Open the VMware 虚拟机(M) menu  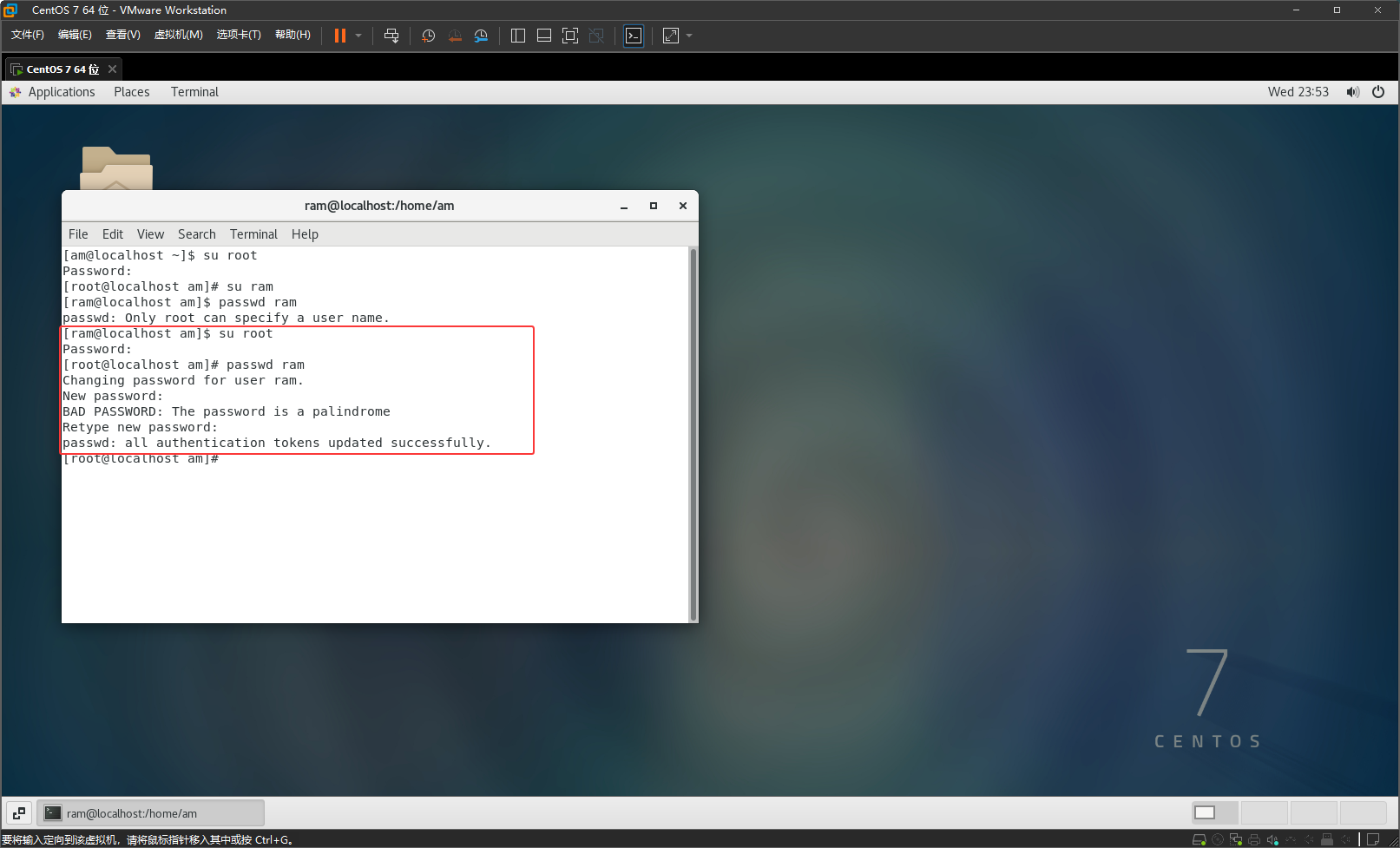tap(178, 35)
